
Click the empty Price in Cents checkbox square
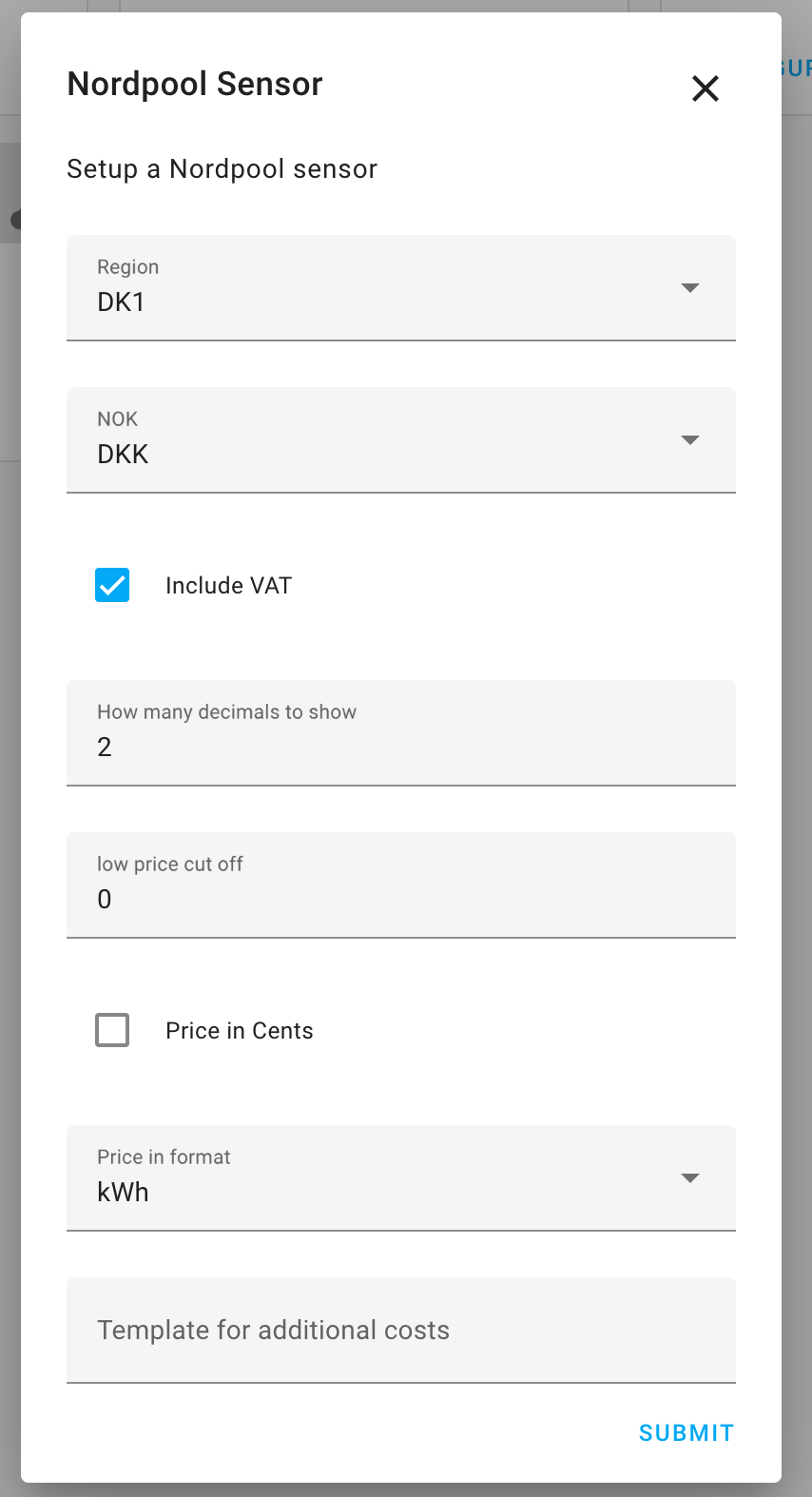pos(111,1030)
